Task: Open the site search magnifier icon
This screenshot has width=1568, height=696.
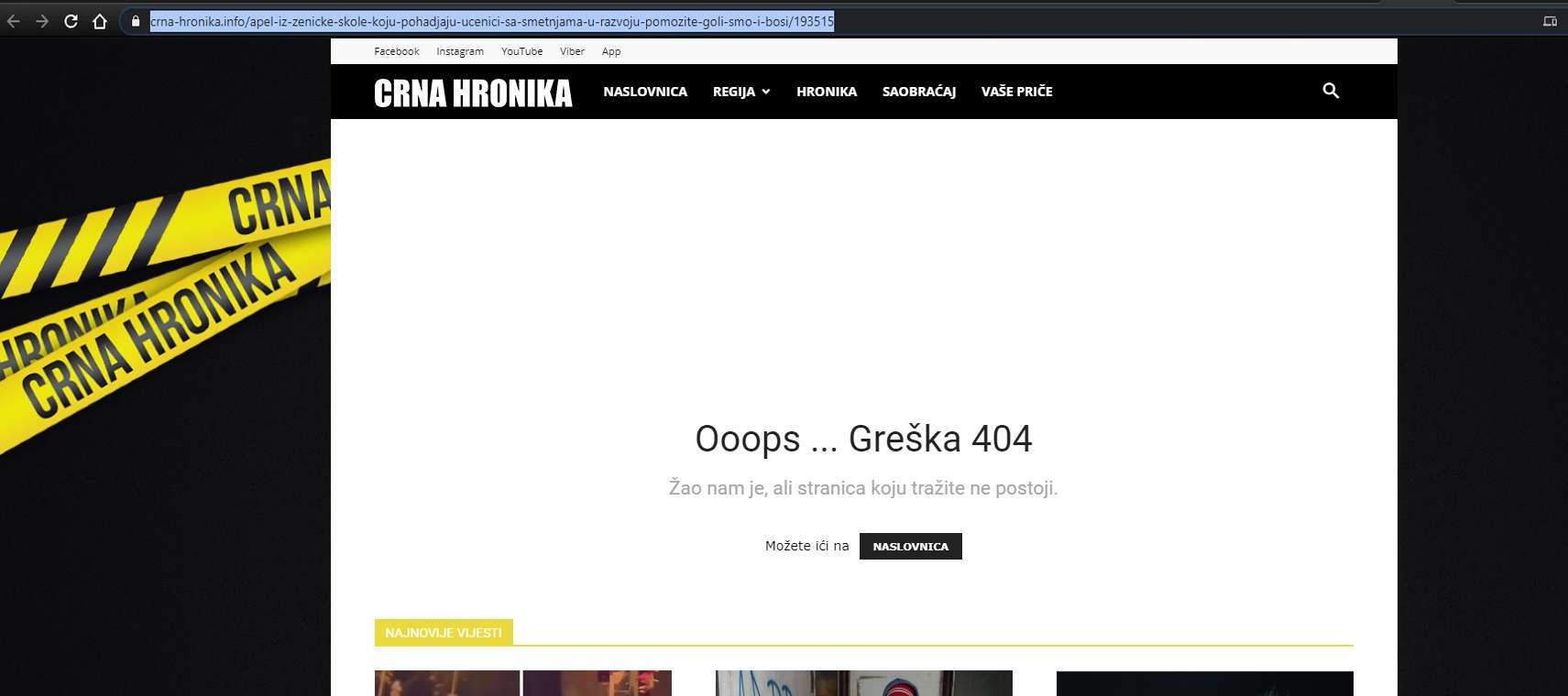Action: [x=1331, y=91]
